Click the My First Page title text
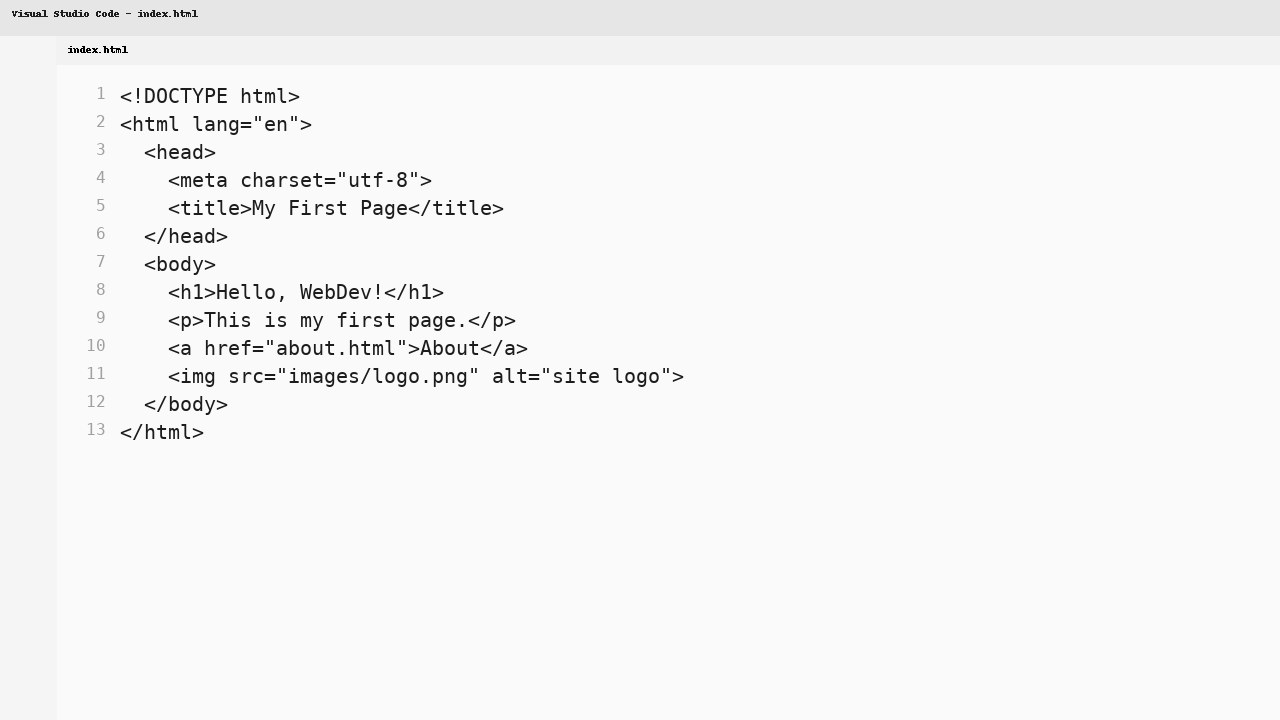 pyautogui.click(x=330, y=208)
